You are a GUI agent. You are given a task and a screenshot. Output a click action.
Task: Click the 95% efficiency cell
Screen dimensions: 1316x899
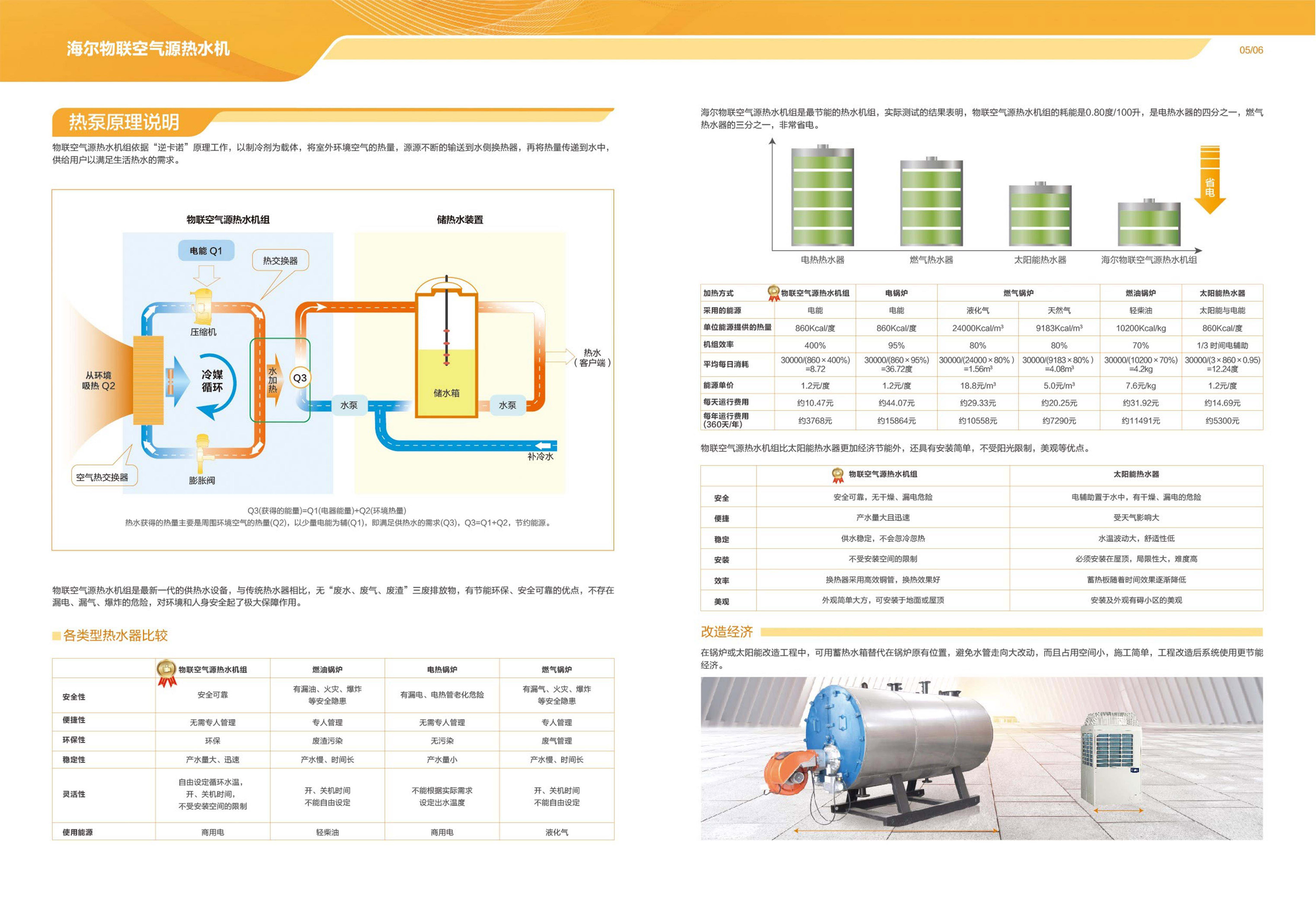pos(897,345)
